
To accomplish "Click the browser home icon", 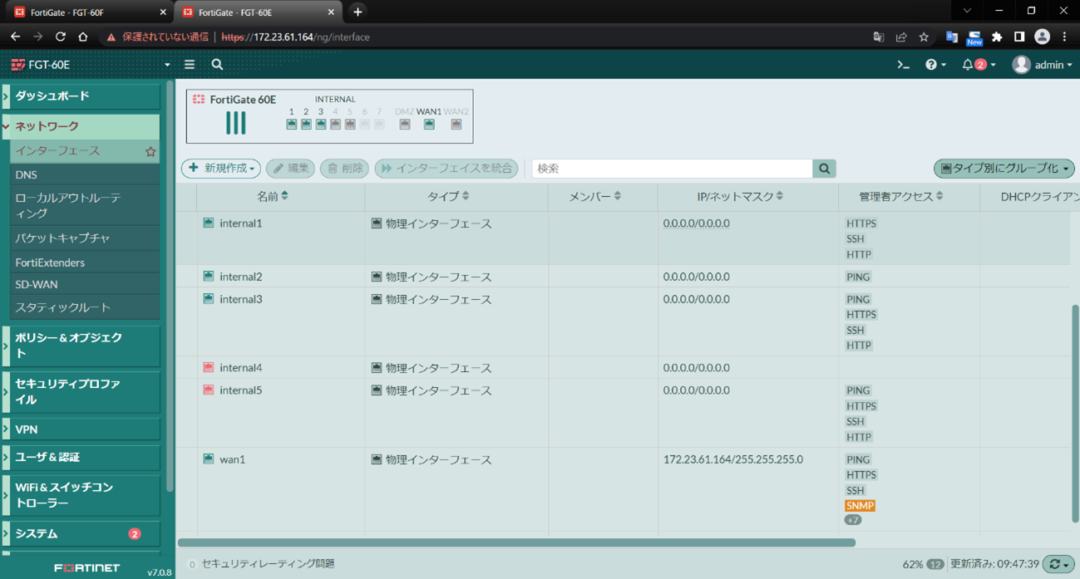I will [83, 37].
